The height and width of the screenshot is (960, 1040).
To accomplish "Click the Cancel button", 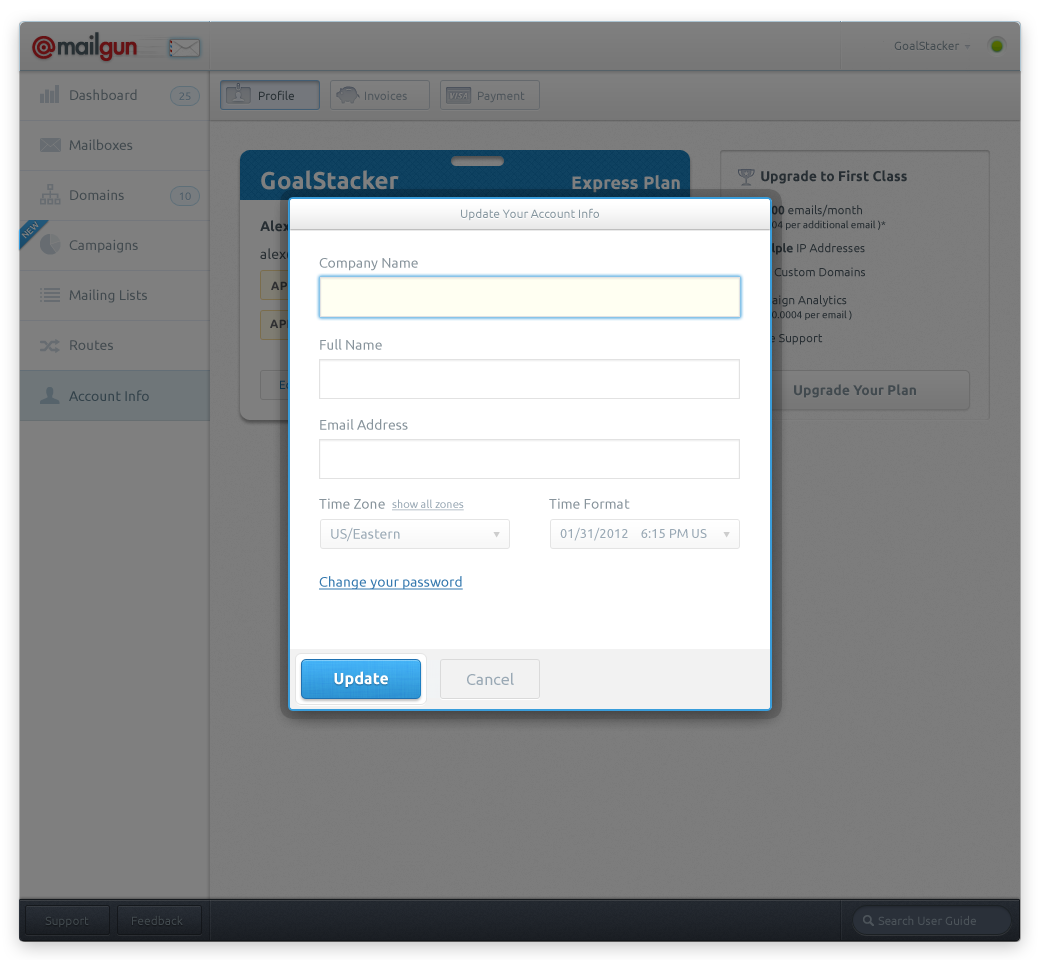I will point(489,679).
